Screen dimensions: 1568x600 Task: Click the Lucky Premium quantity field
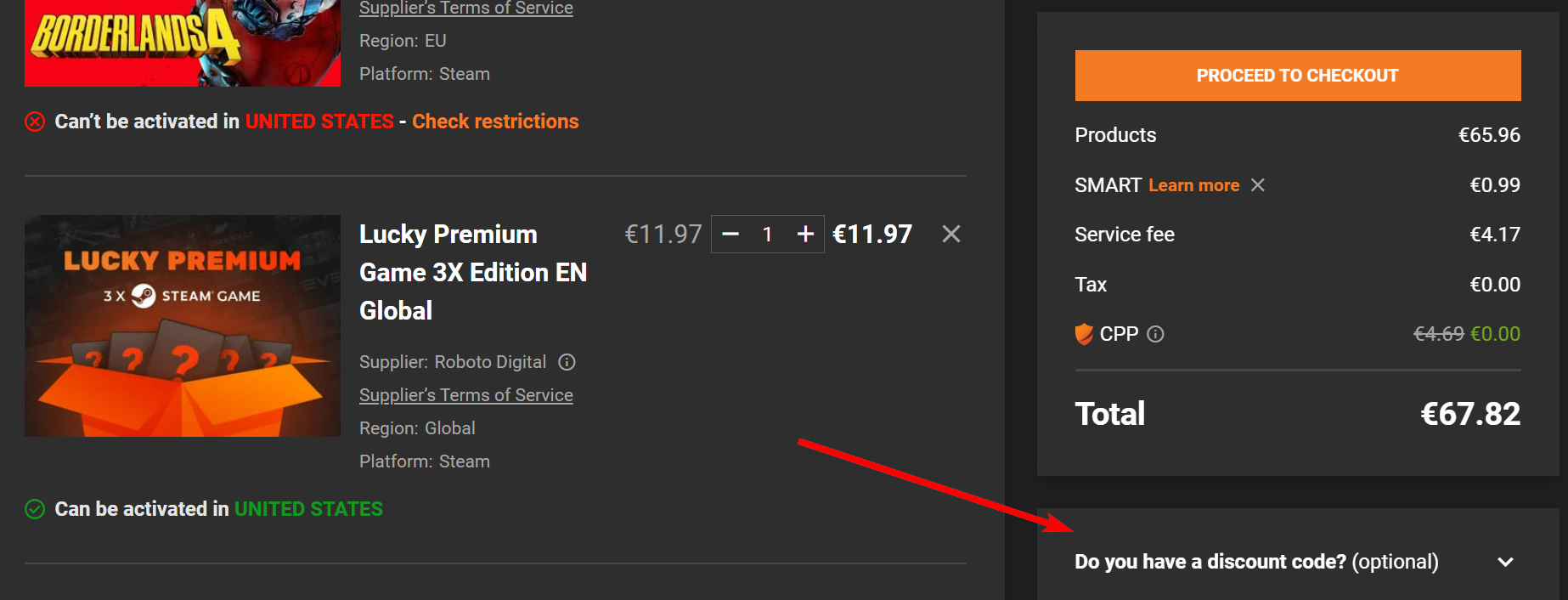tap(767, 234)
